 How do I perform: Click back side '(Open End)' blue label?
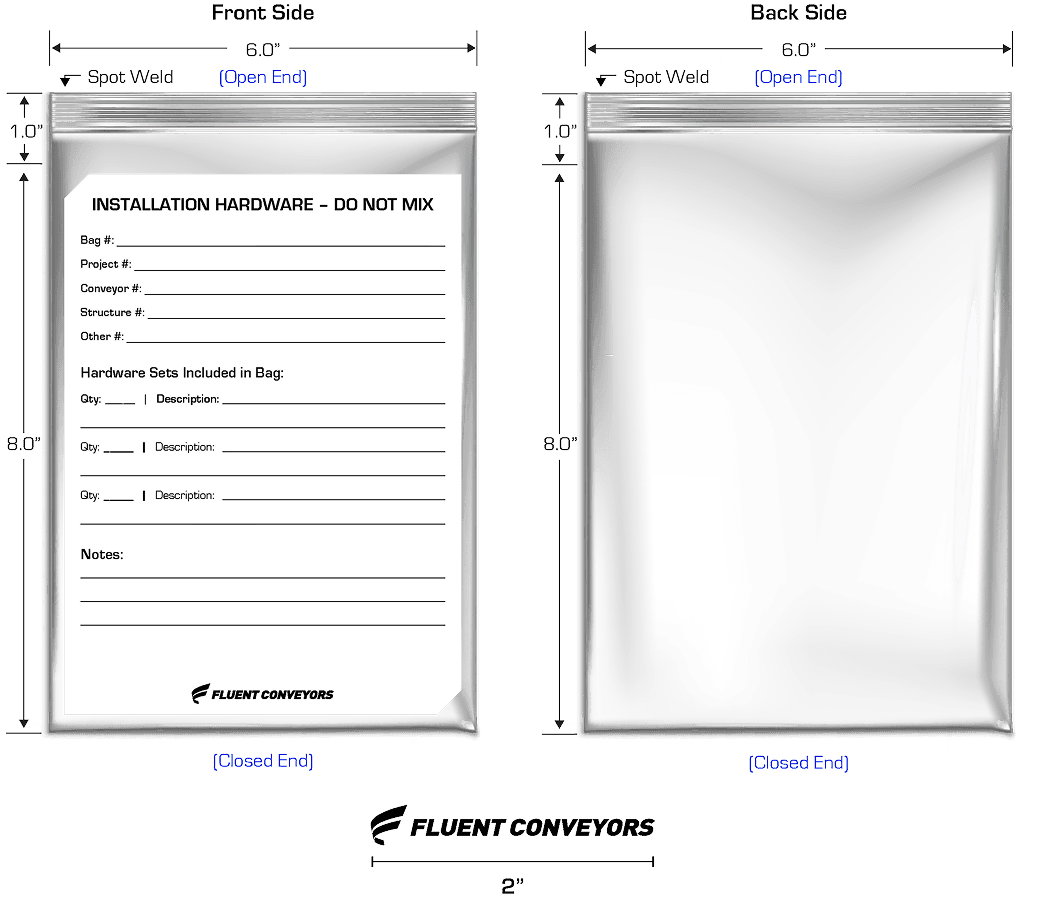pyautogui.click(x=798, y=78)
